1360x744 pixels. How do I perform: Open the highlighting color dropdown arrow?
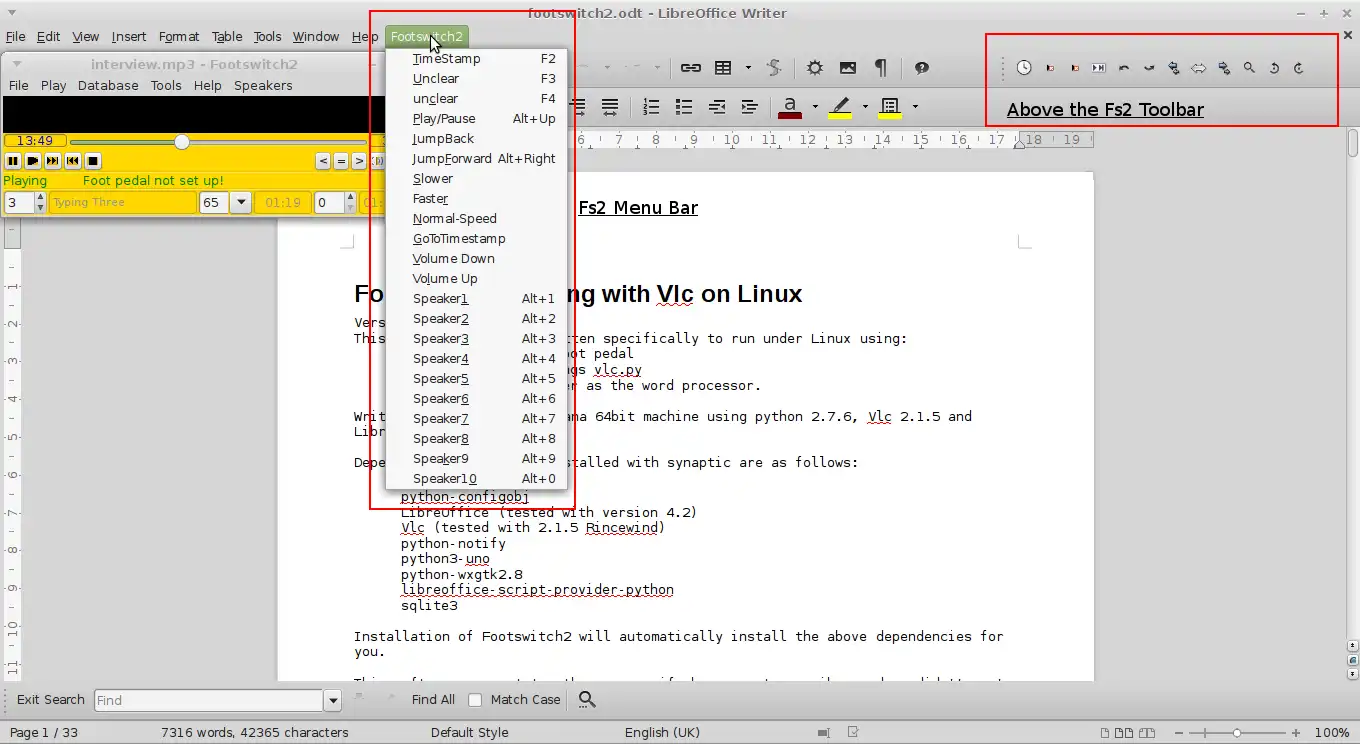click(865, 106)
